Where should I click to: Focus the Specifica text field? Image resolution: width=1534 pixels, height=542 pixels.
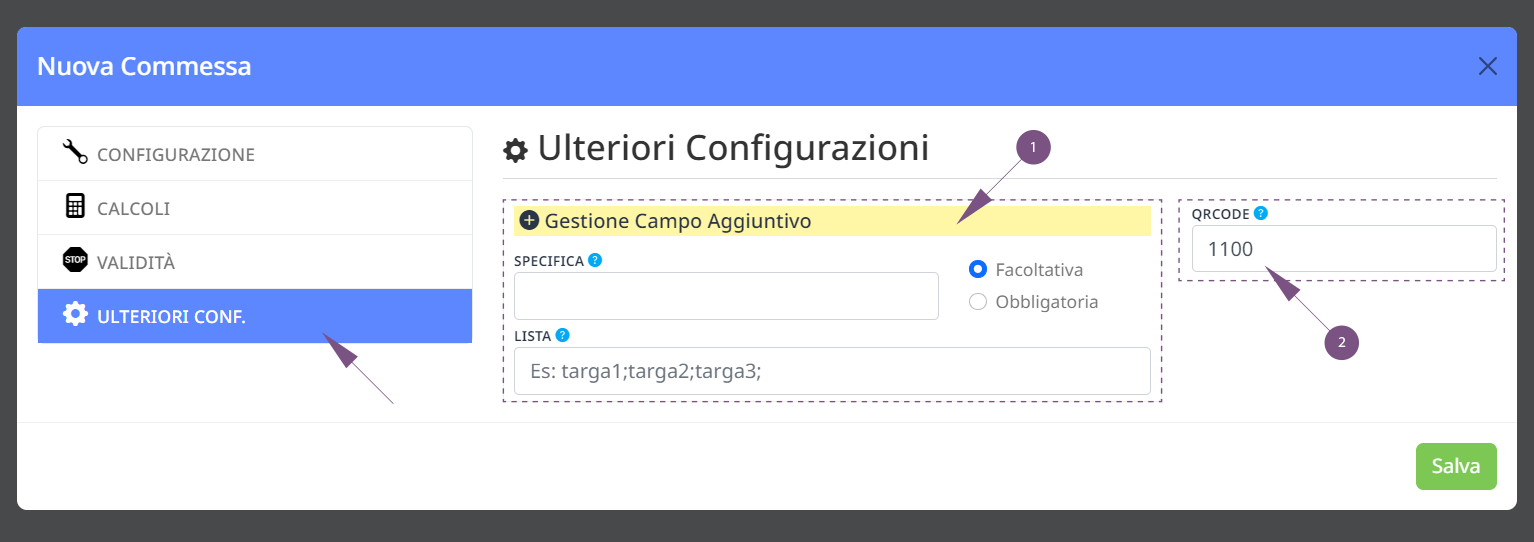tap(726, 296)
